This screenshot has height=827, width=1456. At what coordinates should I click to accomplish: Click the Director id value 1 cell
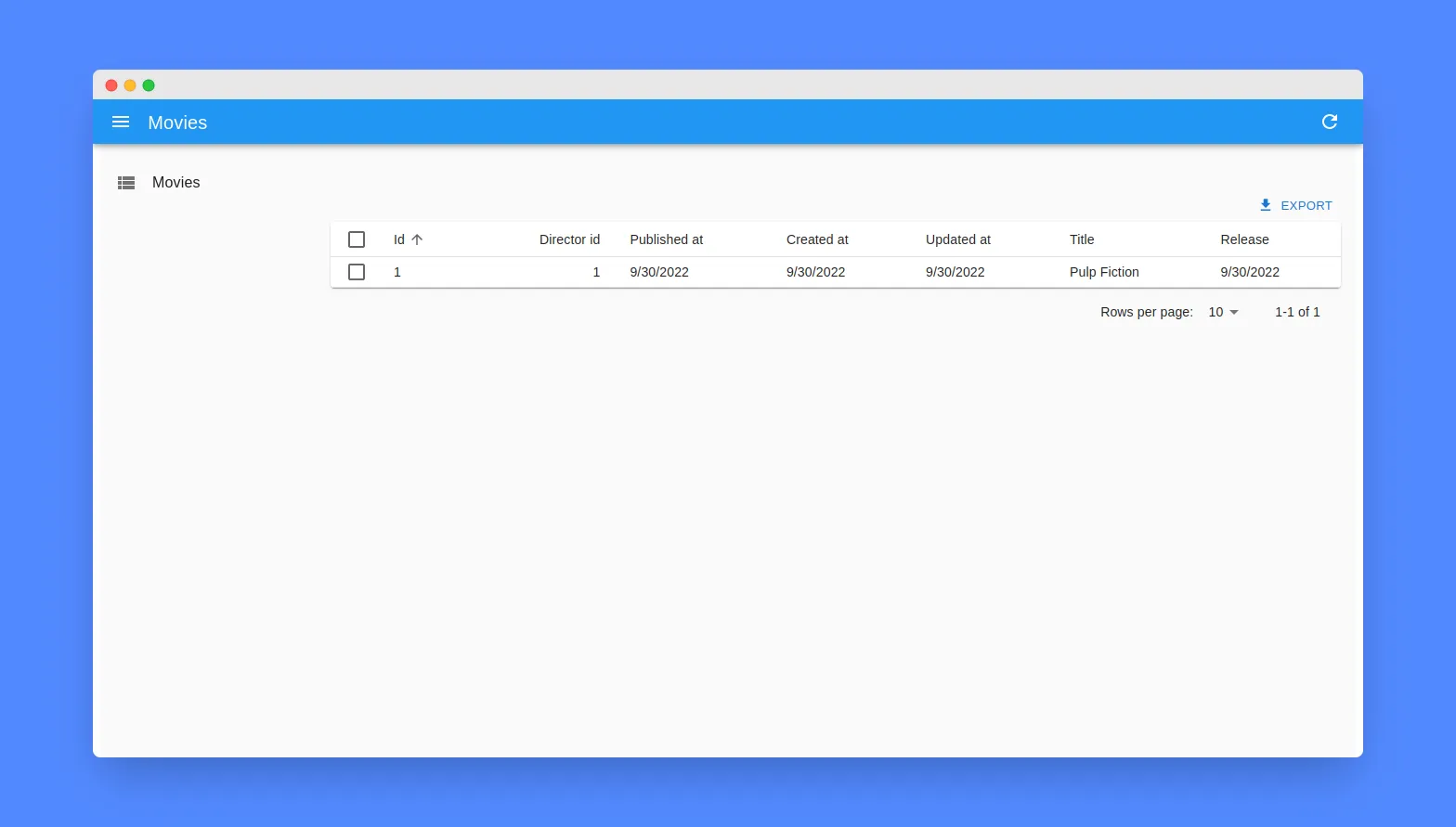[x=596, y=272]
